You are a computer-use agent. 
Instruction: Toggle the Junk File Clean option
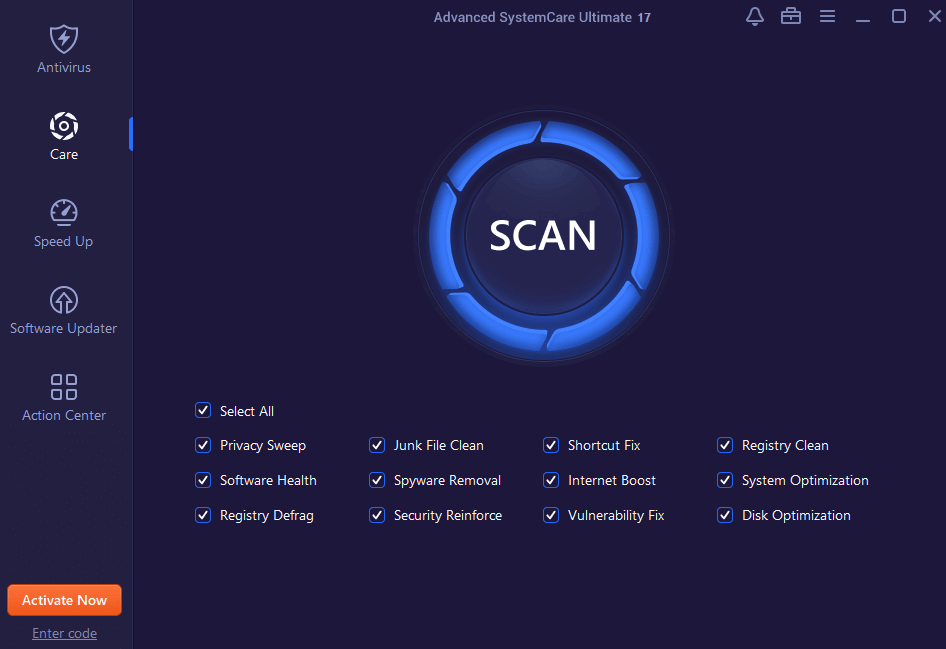coord(377,445)
